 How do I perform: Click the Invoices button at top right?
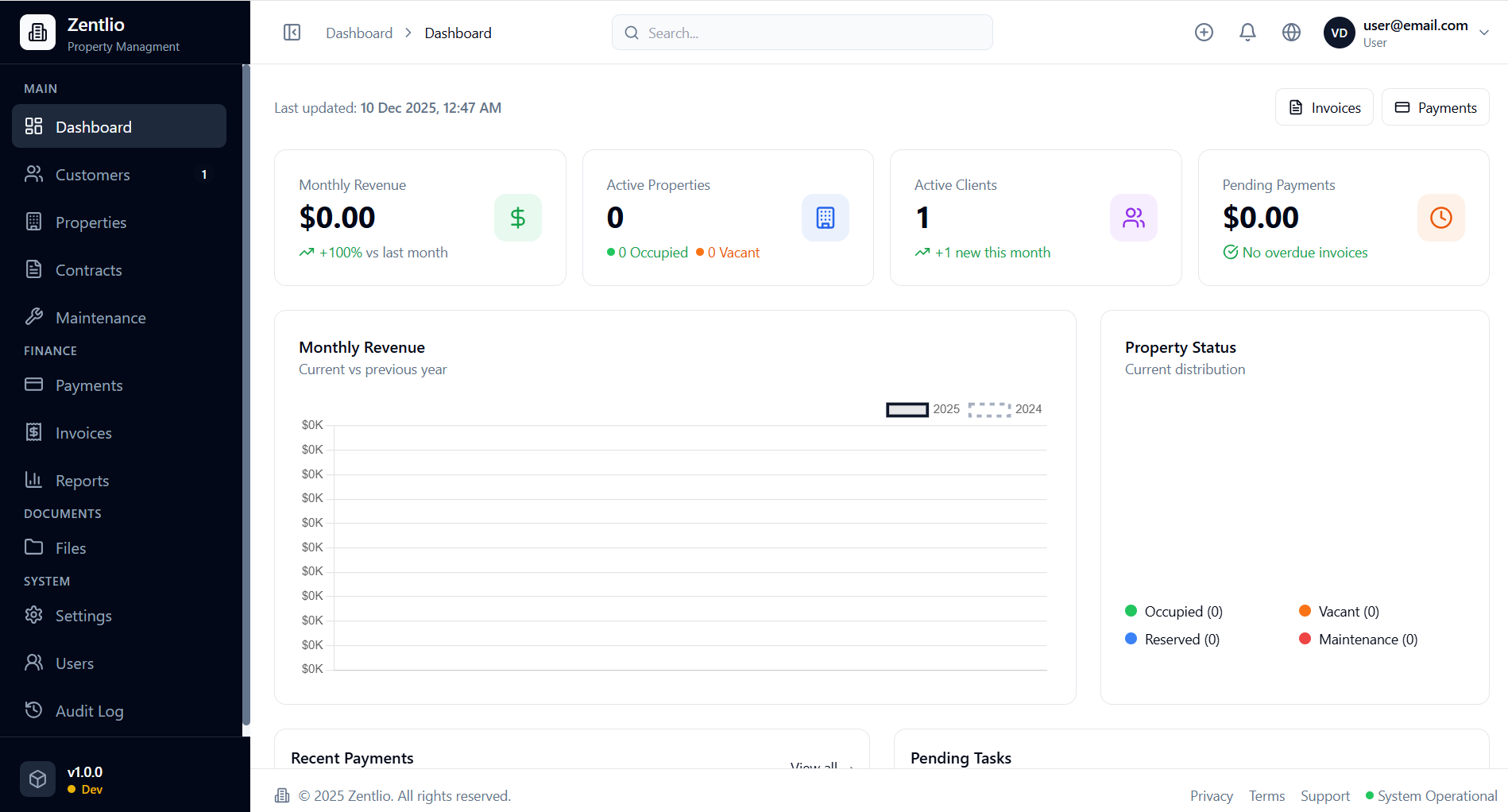(1324, 107)
